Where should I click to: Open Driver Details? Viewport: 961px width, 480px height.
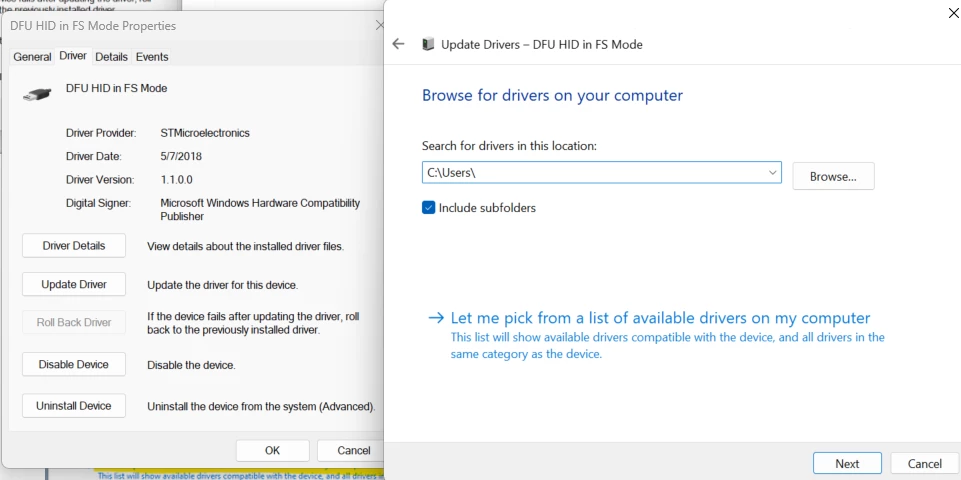click(74, 245)
